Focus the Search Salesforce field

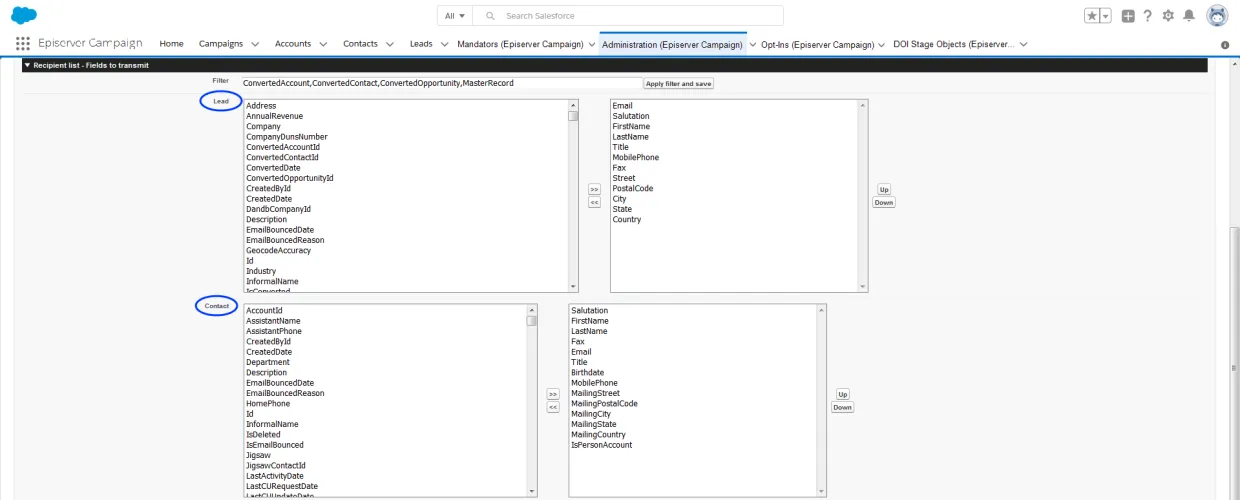click(x=628, y=16)
